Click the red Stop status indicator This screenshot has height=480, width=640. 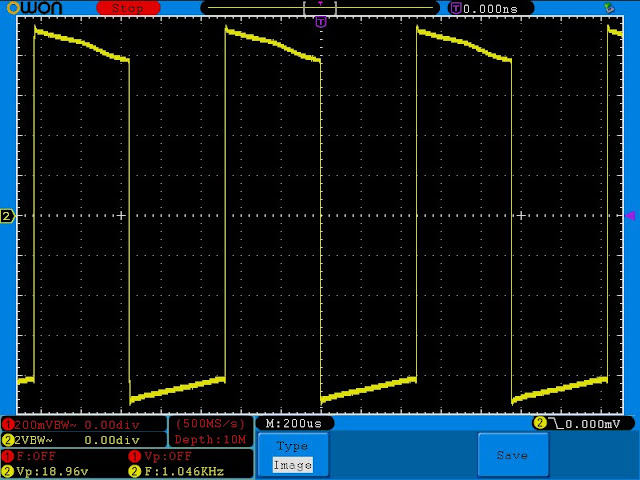click(128, 8)
